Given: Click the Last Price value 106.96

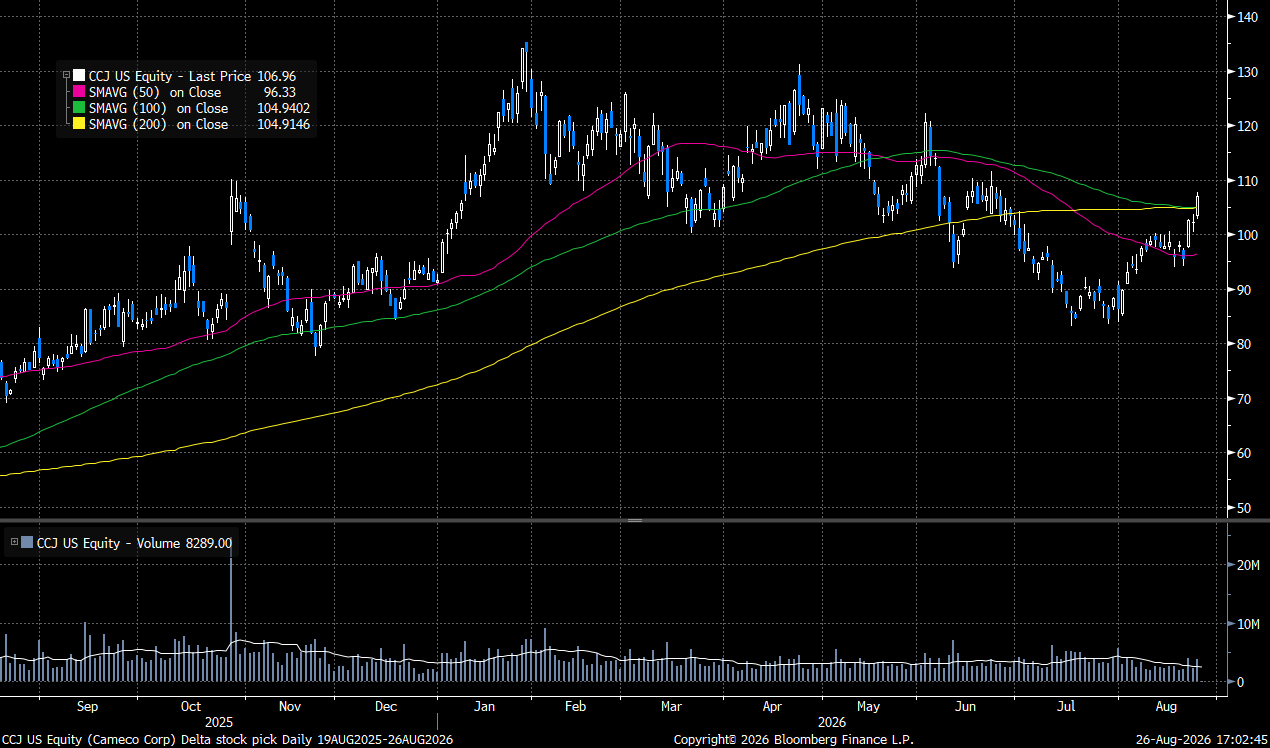Looking at the screenshot, I should (276, 76).
